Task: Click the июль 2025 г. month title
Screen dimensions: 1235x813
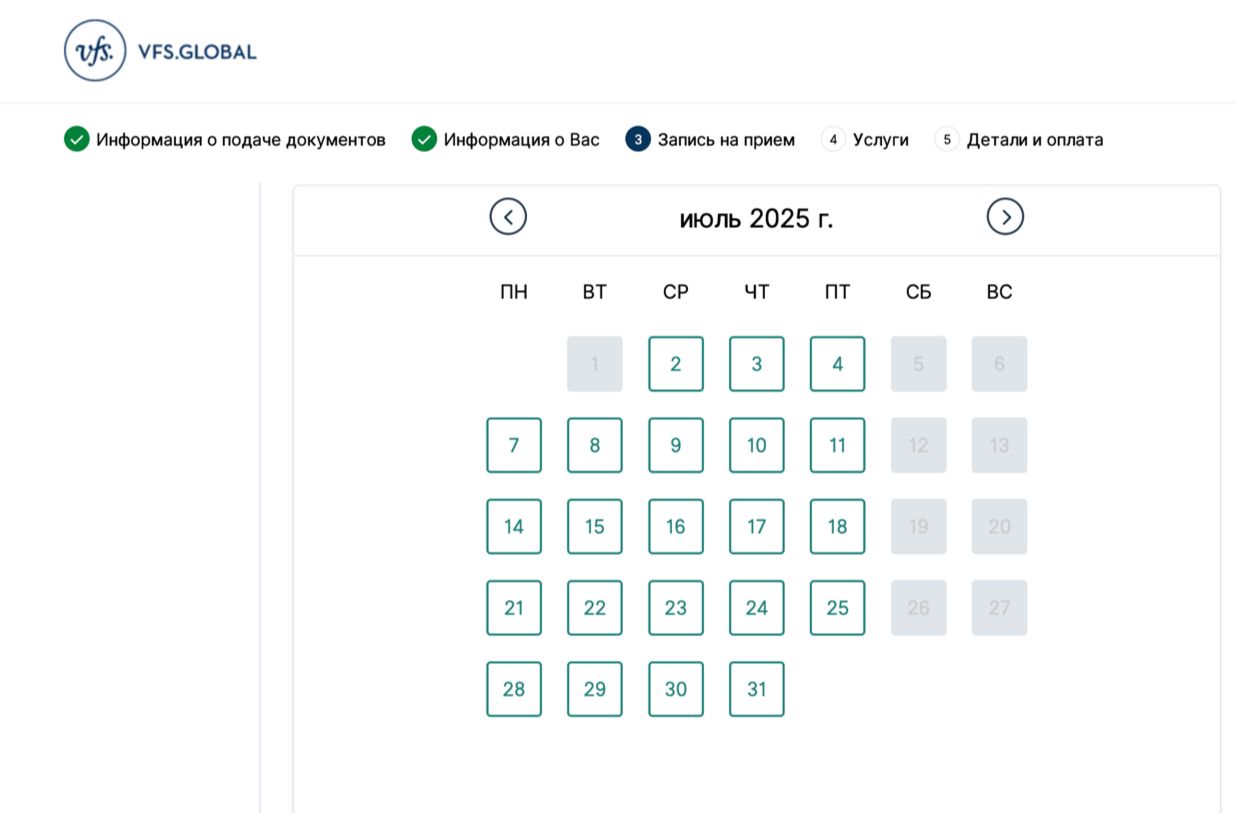Action: click(756, 218)
